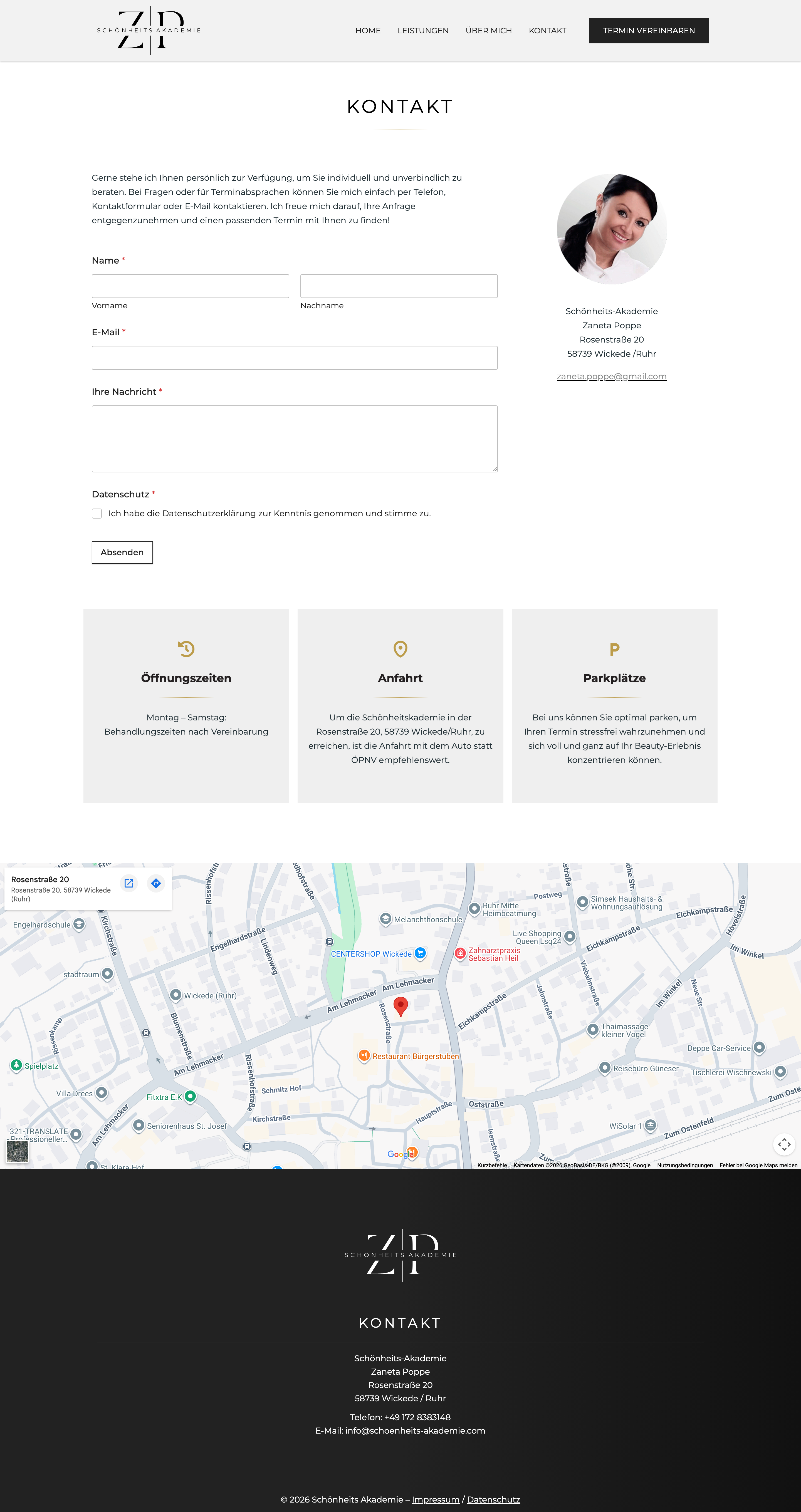
Task: Click the Parkplätze P icon
Action: [x=614, y=649]
